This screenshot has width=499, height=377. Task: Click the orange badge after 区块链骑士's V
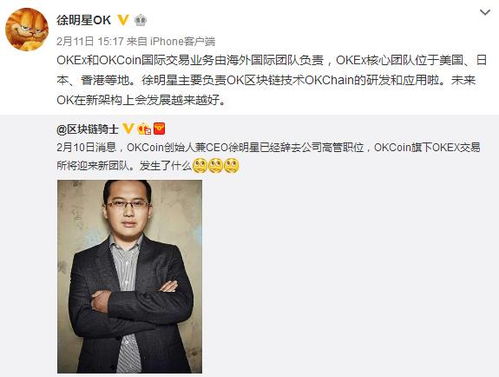pos(144,129)
